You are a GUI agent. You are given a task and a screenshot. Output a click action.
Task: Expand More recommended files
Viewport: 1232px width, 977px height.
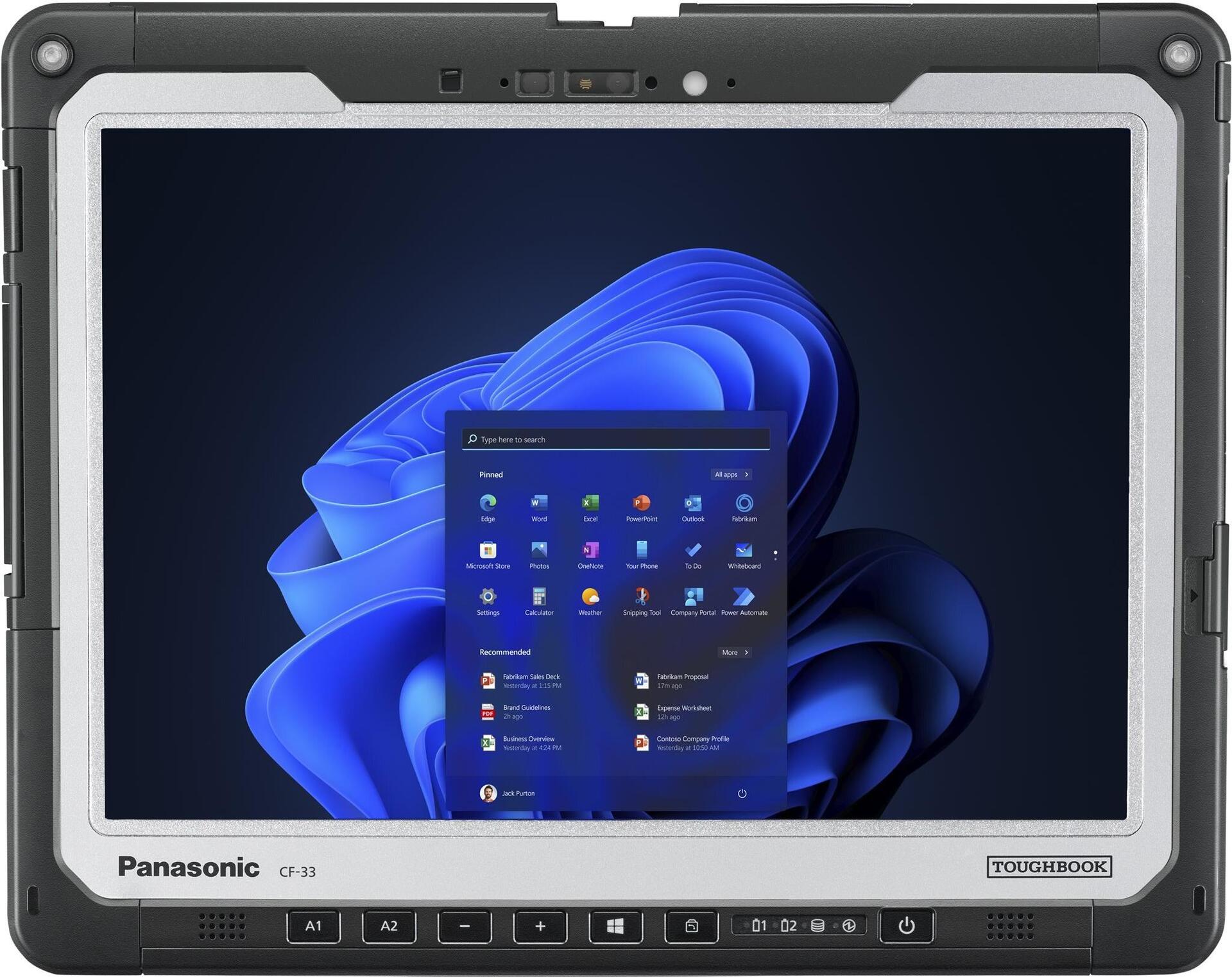click(x=735, y=652)
